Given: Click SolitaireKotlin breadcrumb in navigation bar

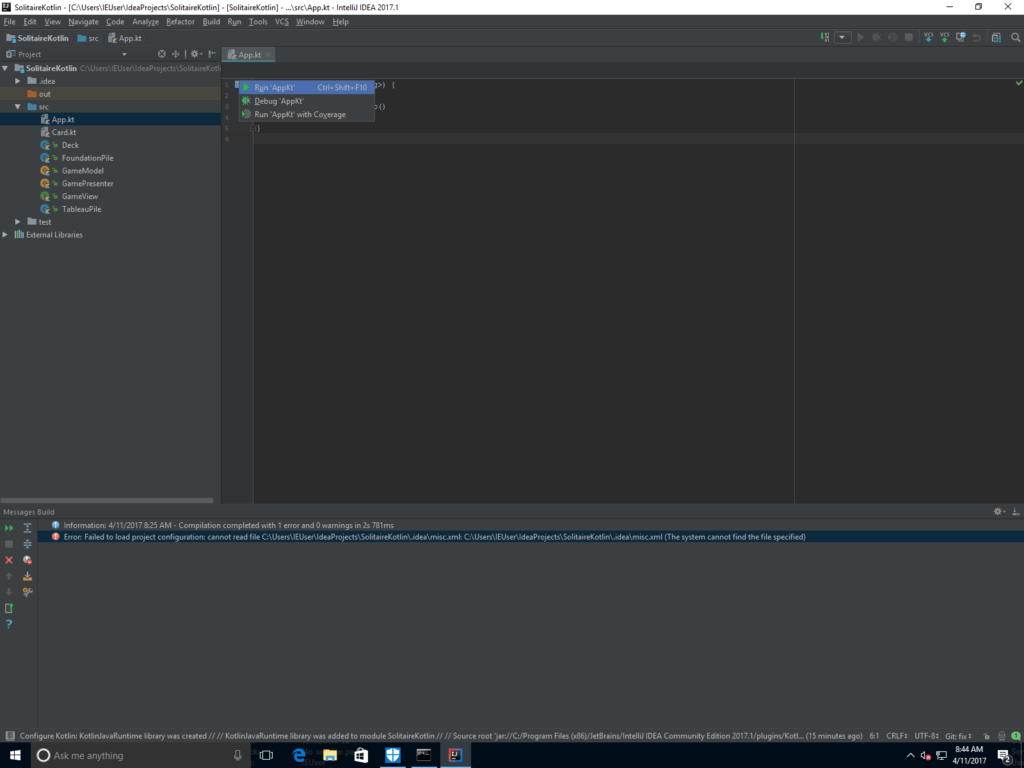Looking at the screenshot, I should [x=37, y=38].
